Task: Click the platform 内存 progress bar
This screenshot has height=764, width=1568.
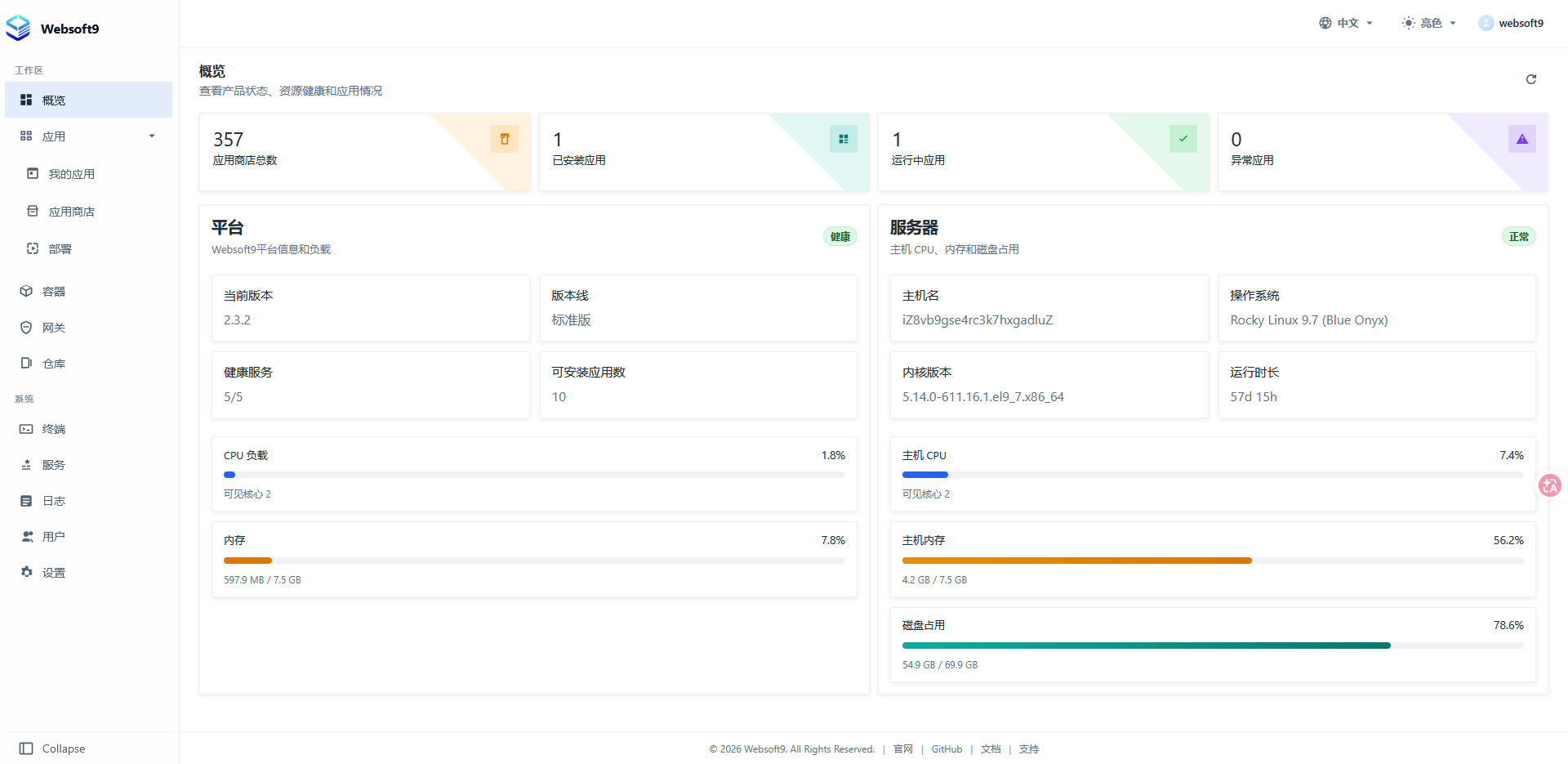Action: click(534, 561)
